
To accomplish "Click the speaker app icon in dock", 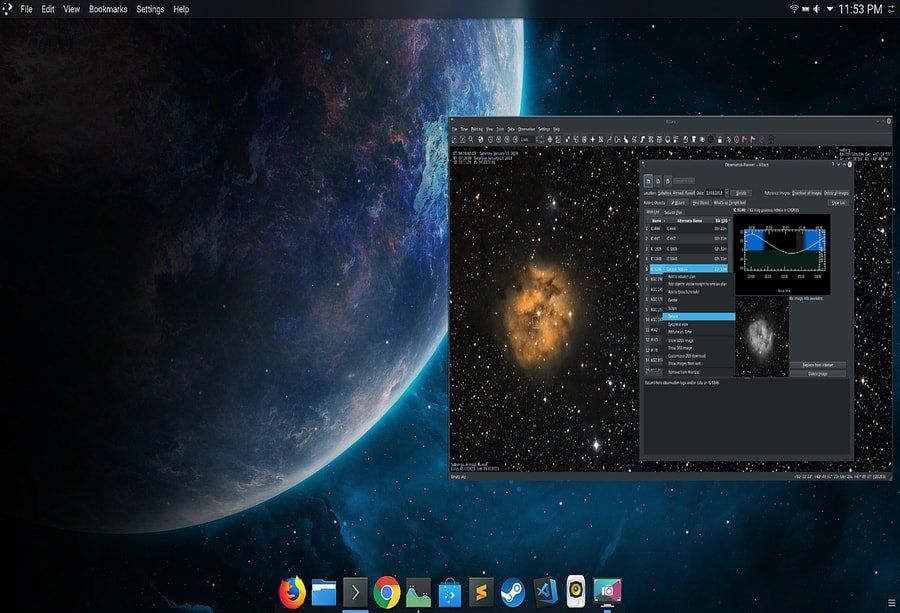I will (x=576, y=593).
